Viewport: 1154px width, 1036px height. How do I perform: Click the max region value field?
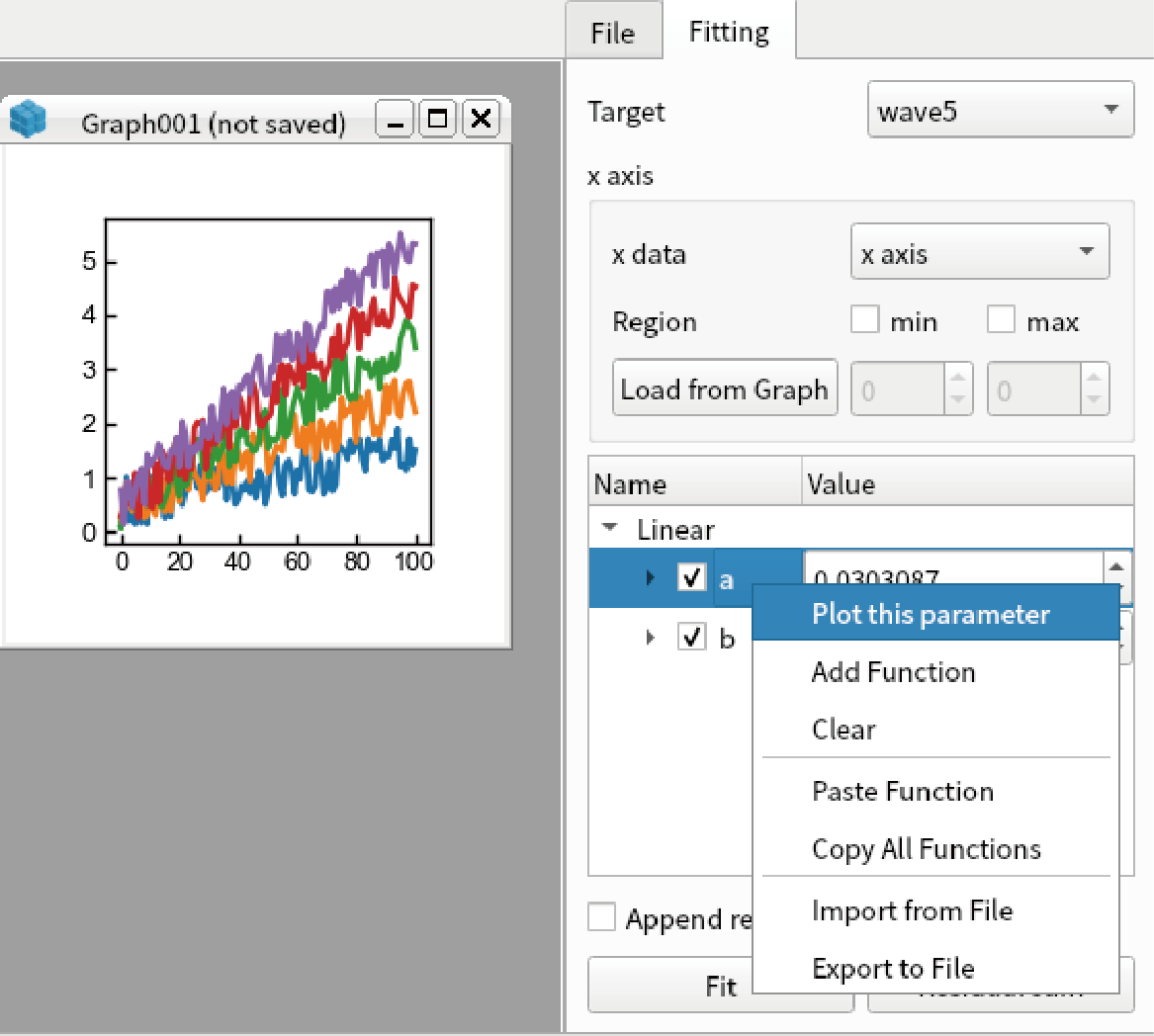coord(1033,389)
